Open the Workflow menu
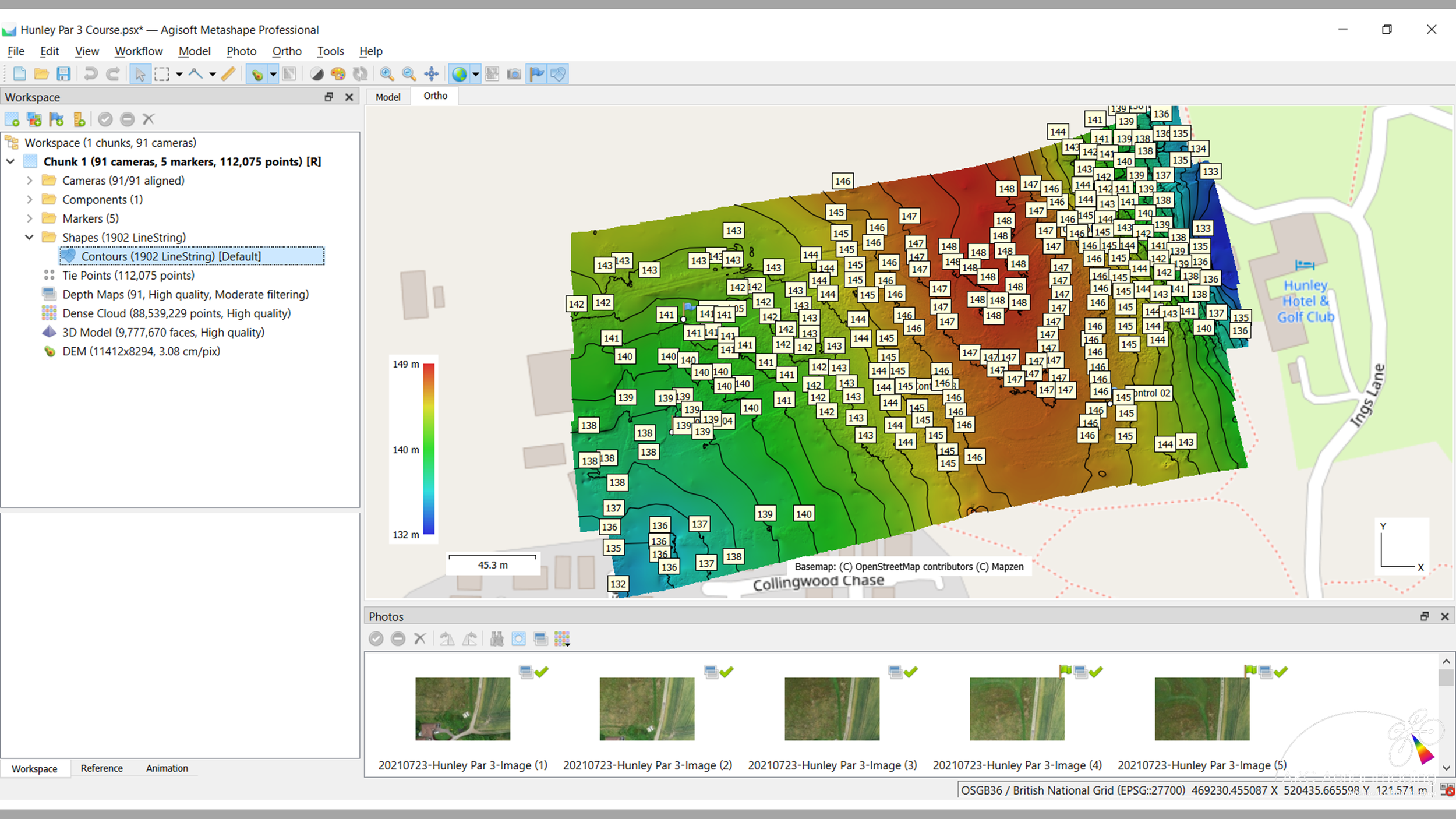 138,51
